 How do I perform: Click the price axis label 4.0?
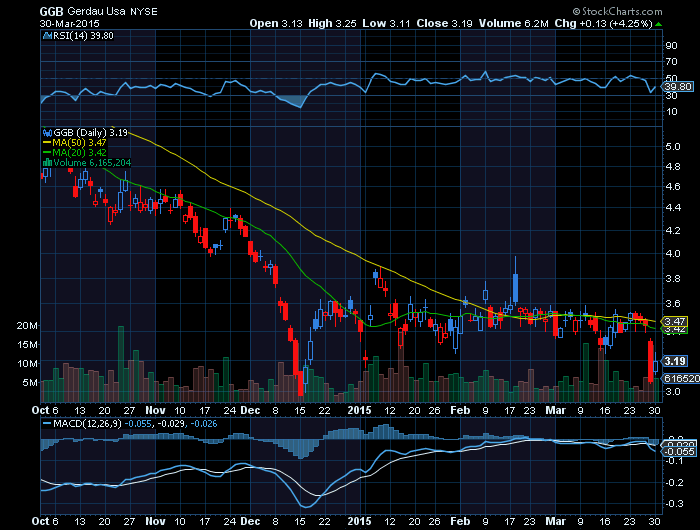673,254
